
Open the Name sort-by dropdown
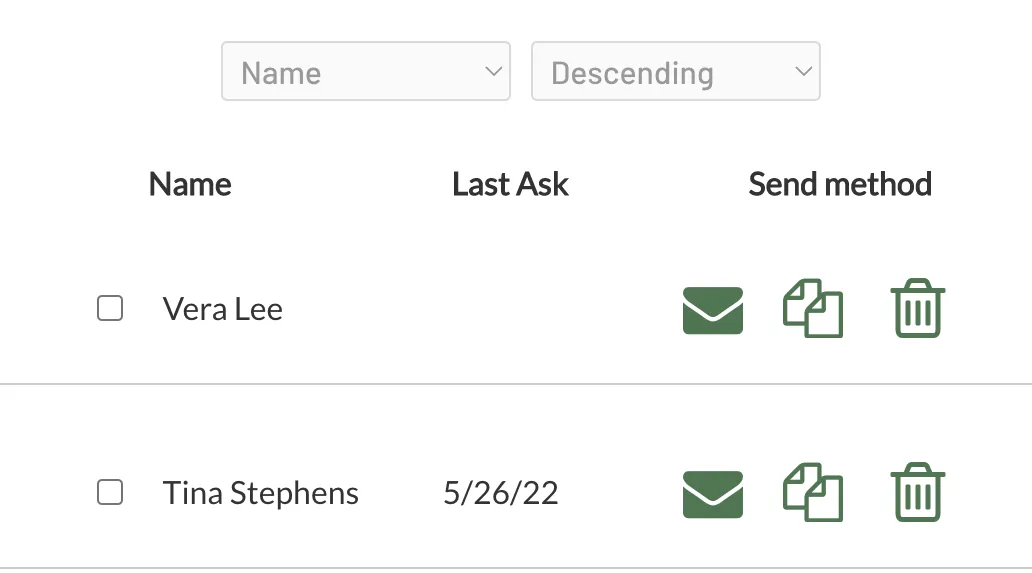(x=366, y=71)
